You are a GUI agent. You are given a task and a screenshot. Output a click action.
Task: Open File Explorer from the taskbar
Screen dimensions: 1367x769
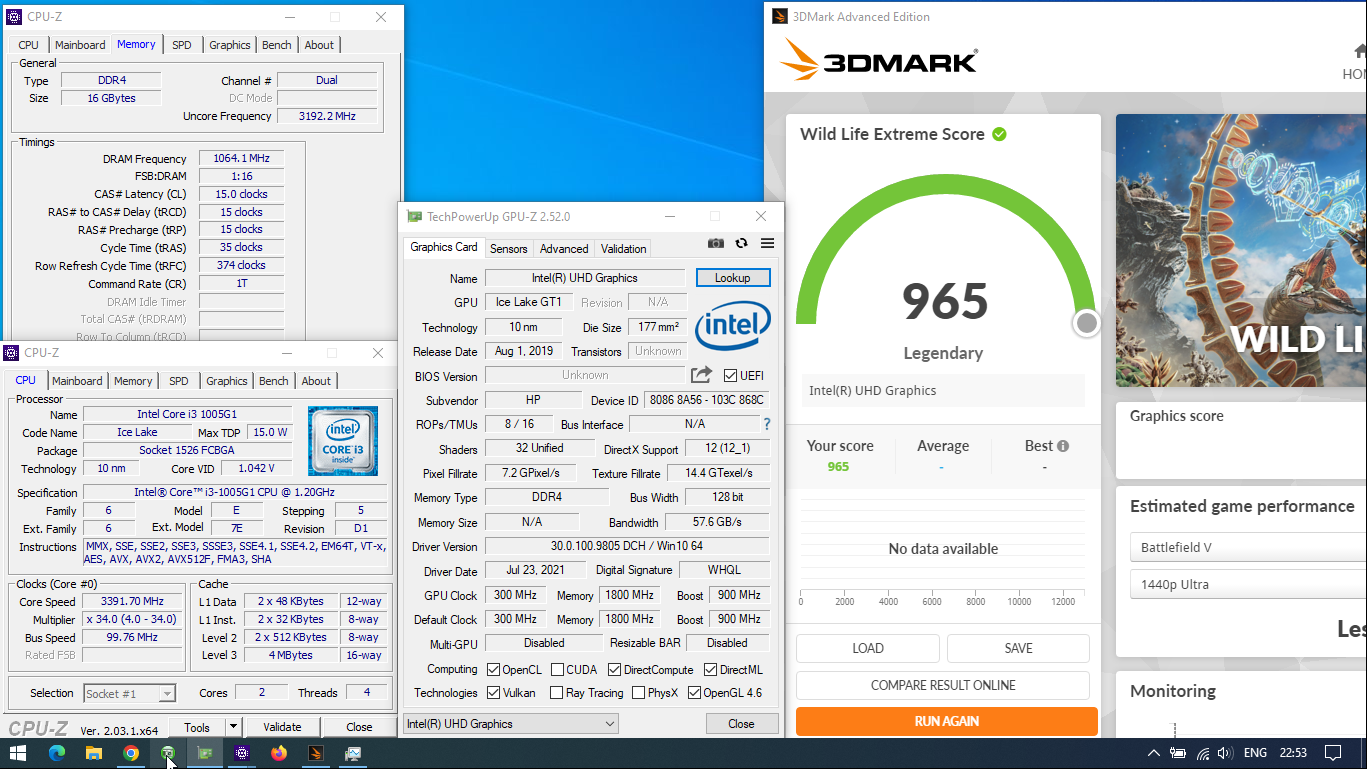(x=93, y=753)
